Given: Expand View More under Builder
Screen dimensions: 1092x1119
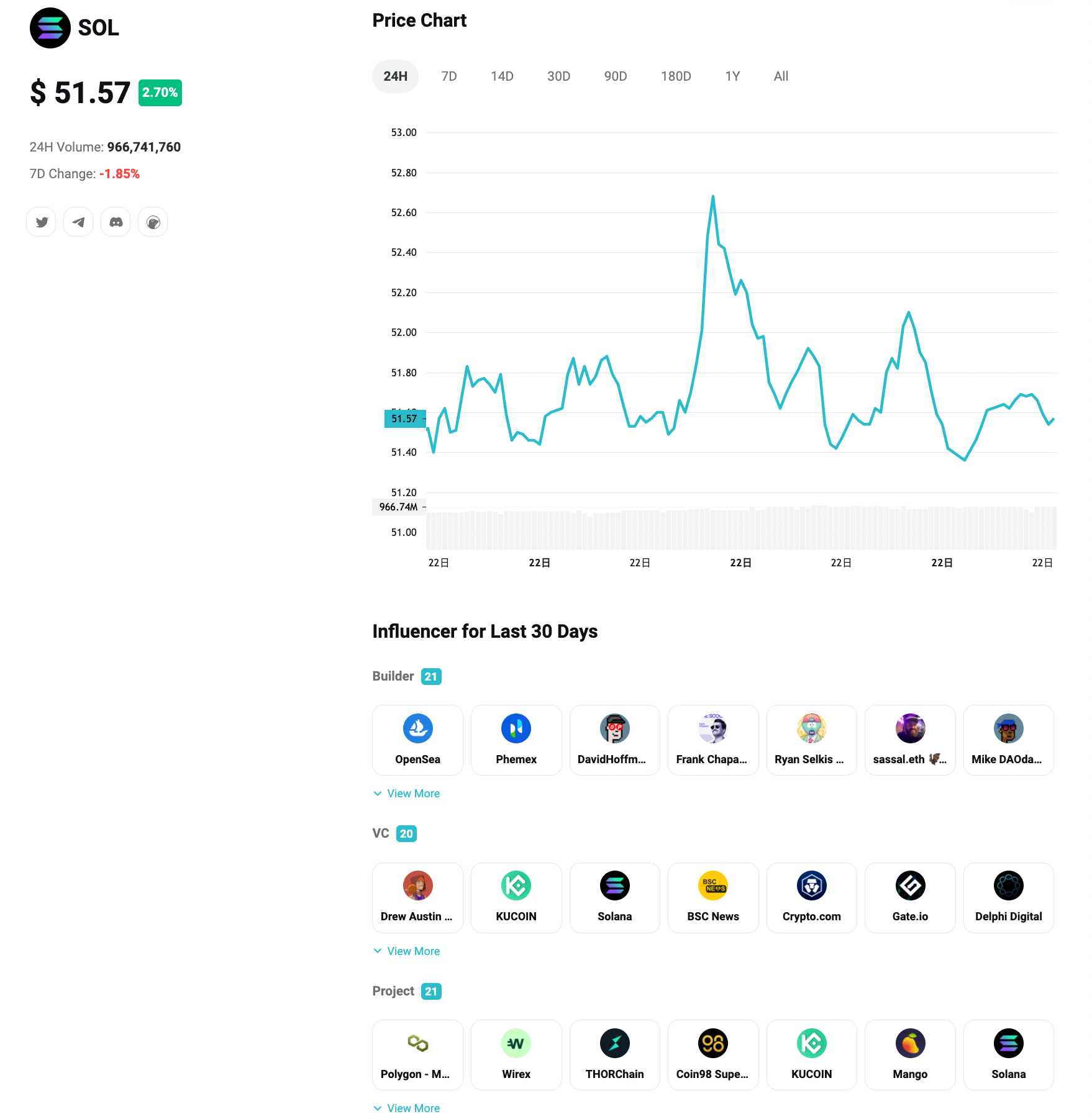Looking at the screenshot, I should pyautogui.click(x=407, y=794).
